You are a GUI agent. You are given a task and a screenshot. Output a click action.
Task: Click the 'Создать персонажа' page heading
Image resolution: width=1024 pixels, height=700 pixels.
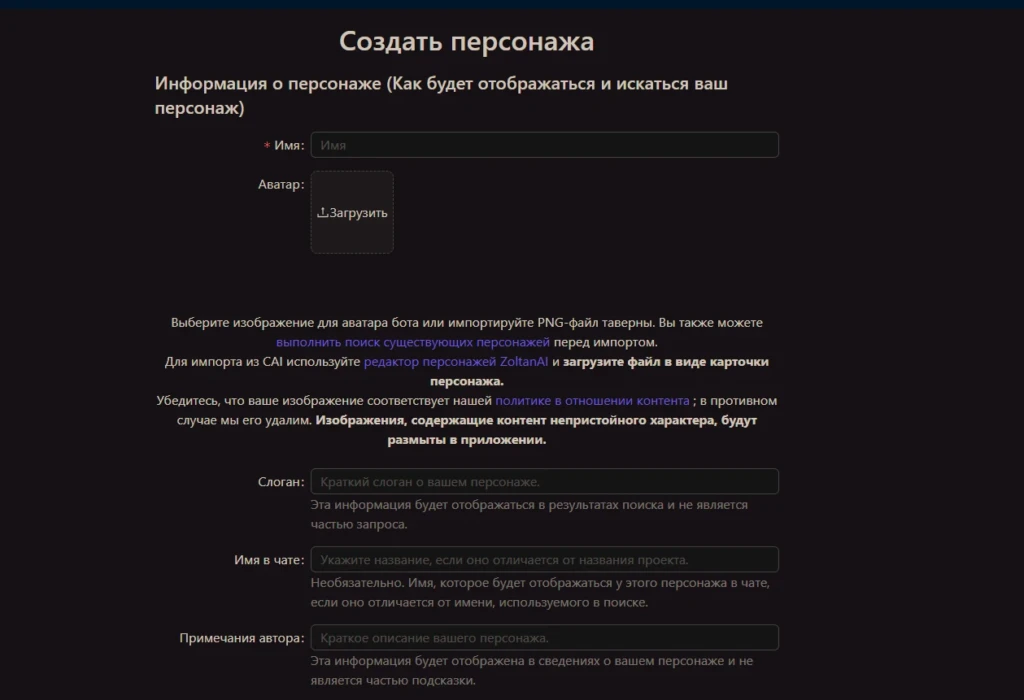pos(466,41)
